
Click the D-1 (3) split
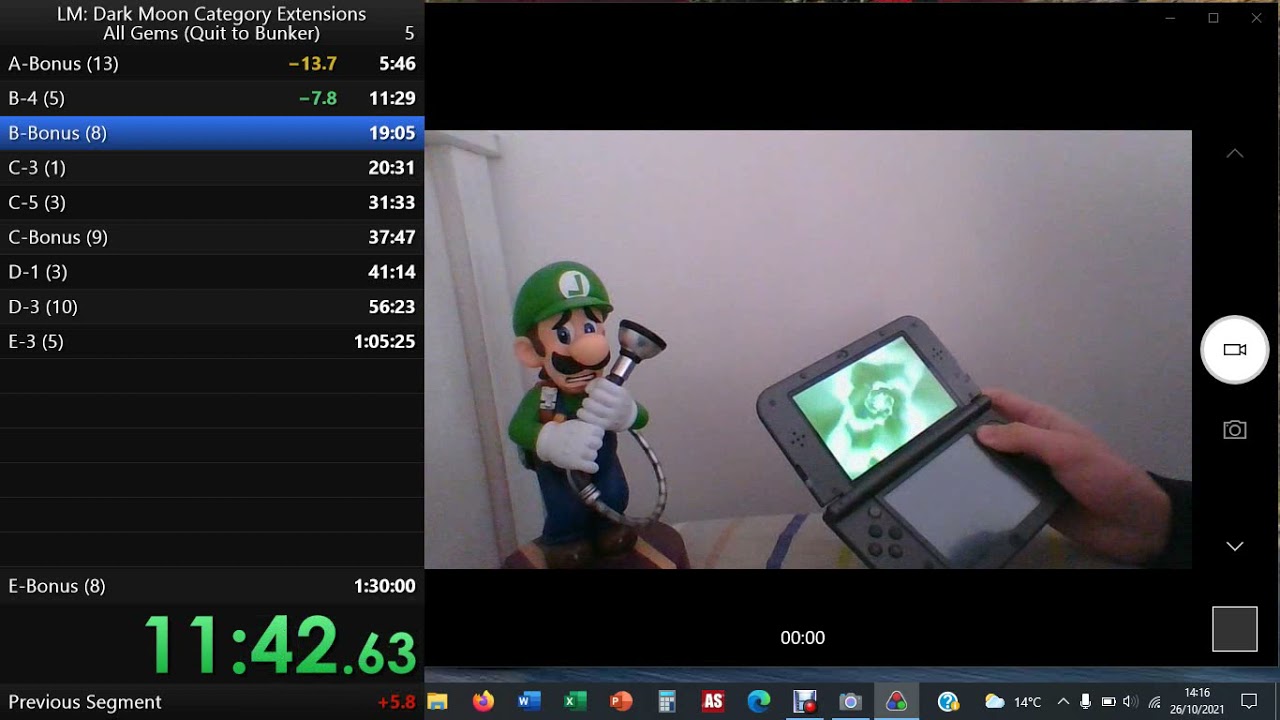(x=212, y=272)
